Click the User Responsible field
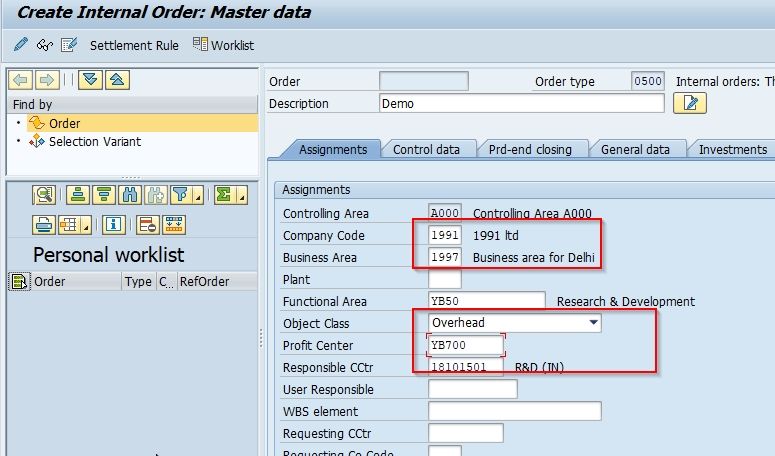775x456 pixels. [x=473, y=389]
